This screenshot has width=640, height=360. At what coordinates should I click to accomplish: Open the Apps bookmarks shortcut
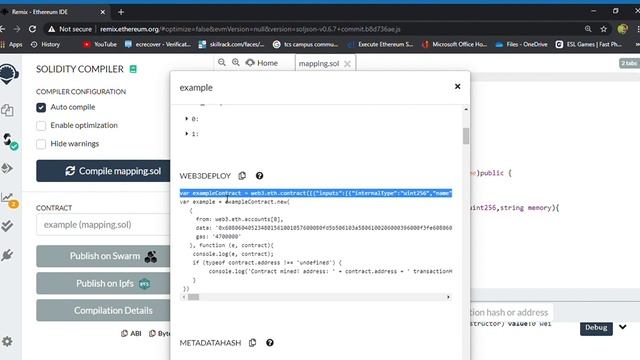11,44
